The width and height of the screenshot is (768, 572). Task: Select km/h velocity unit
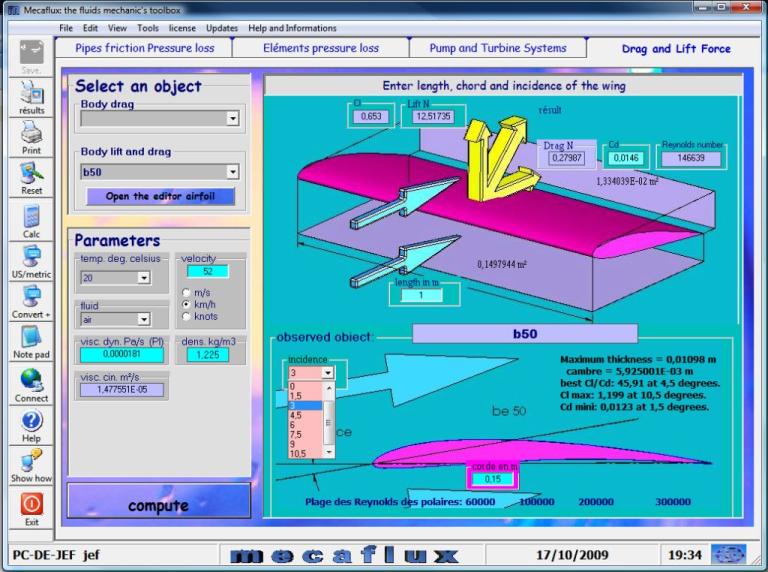pos(186,304)
